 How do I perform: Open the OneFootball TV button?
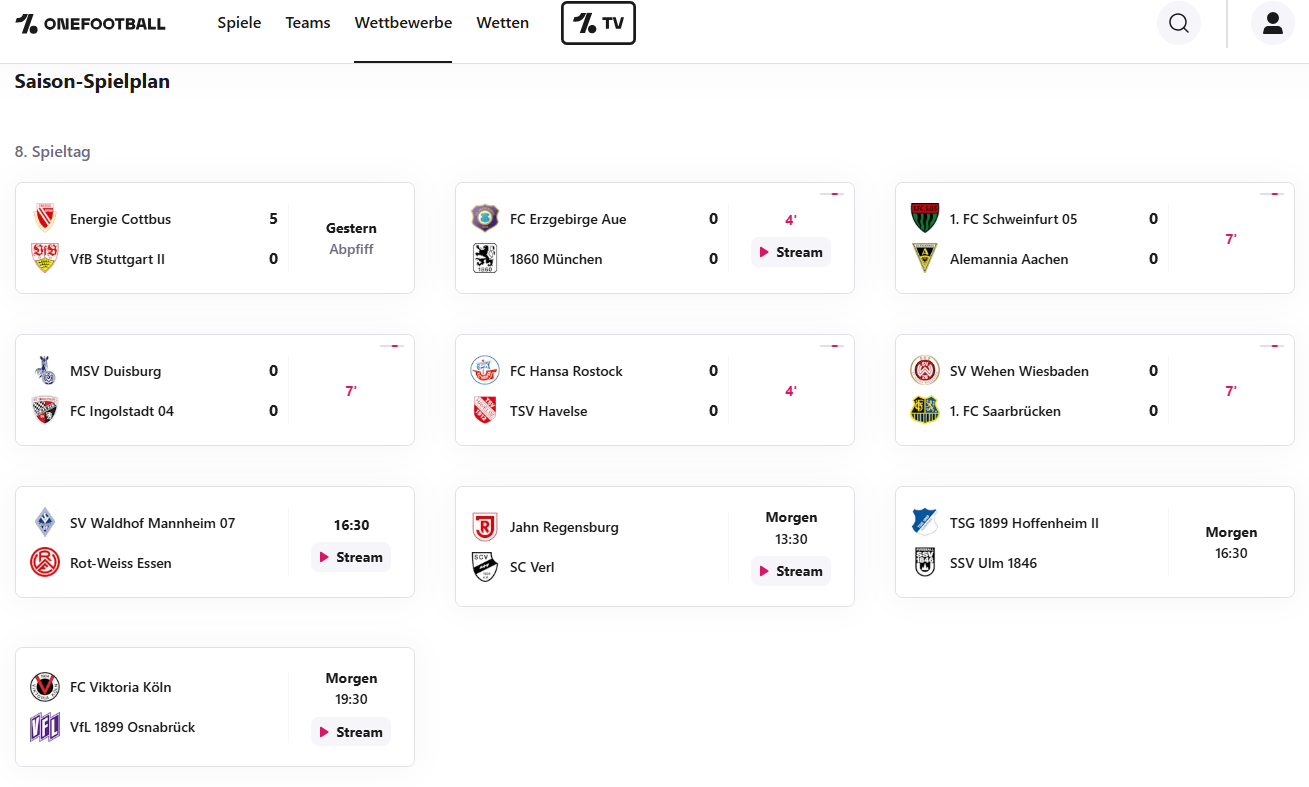(598, 23)
